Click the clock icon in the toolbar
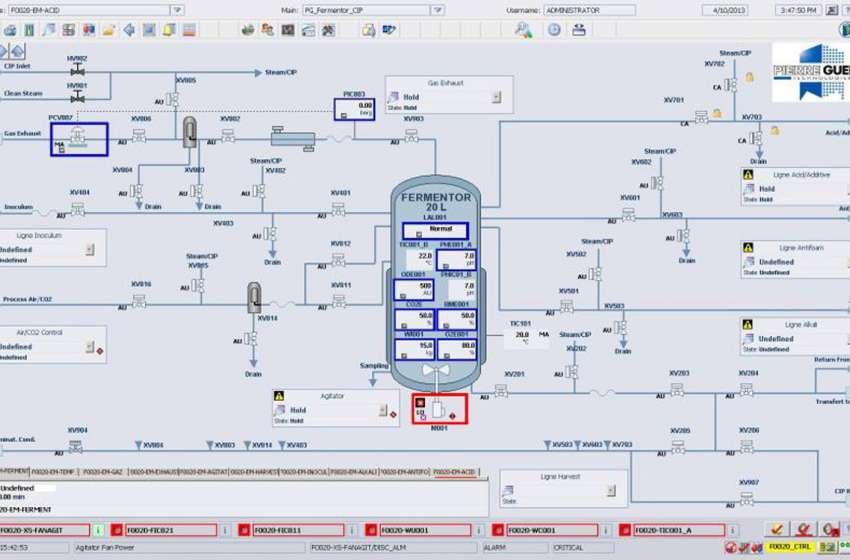850x560 pixels. tap(553, 30)
